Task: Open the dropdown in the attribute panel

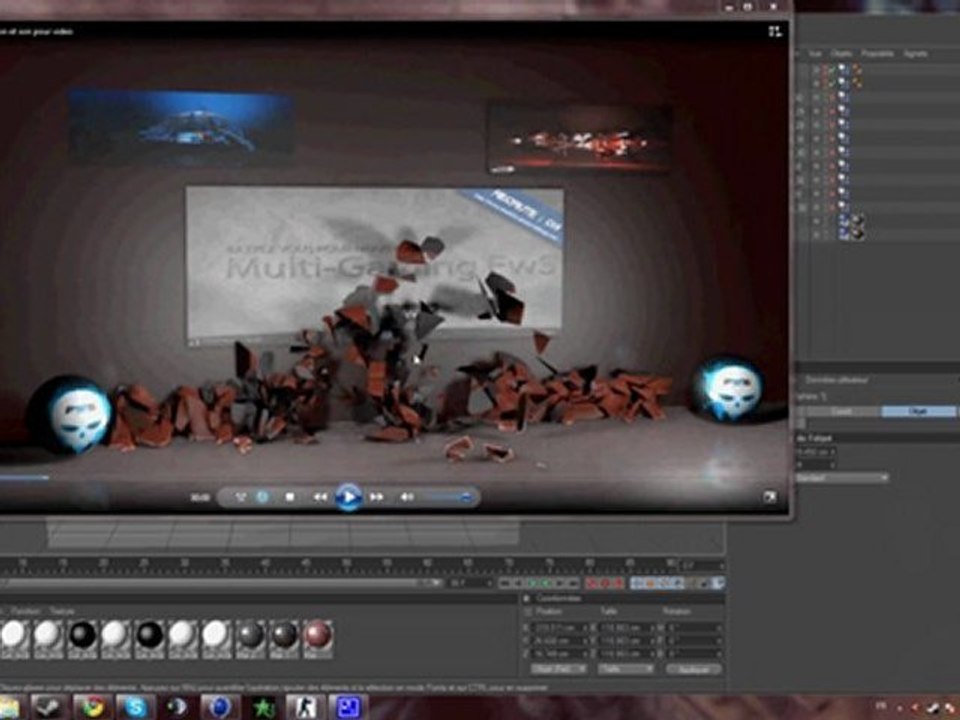Action: (842, 478)
